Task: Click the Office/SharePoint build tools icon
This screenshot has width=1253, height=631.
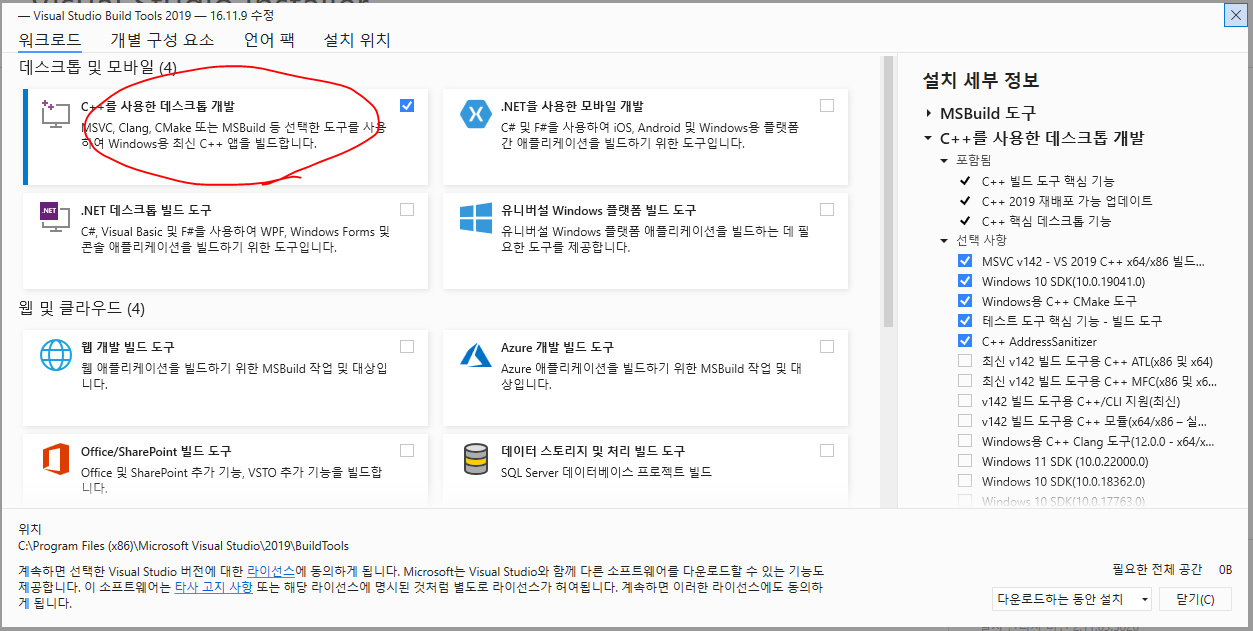Action: (54, 460)
